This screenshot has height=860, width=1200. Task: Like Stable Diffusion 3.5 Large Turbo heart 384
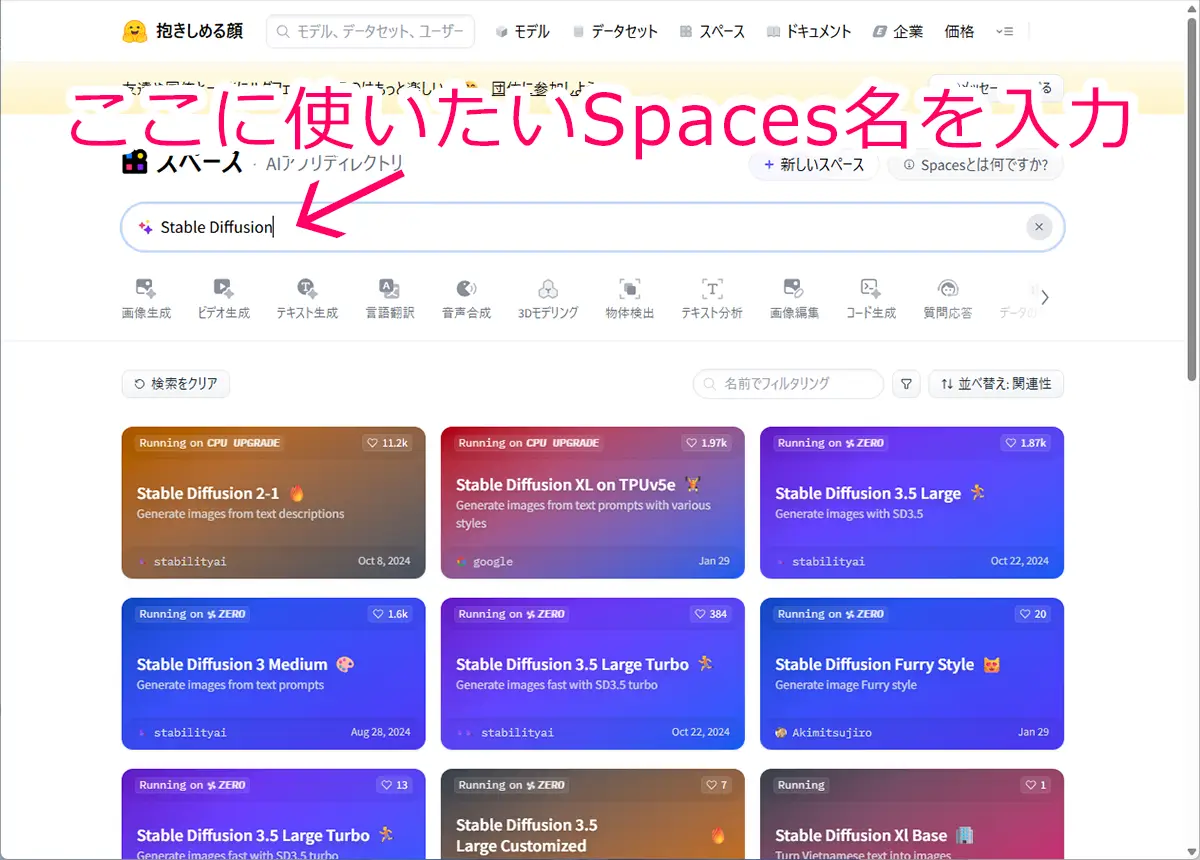click(x=710, y=614)
